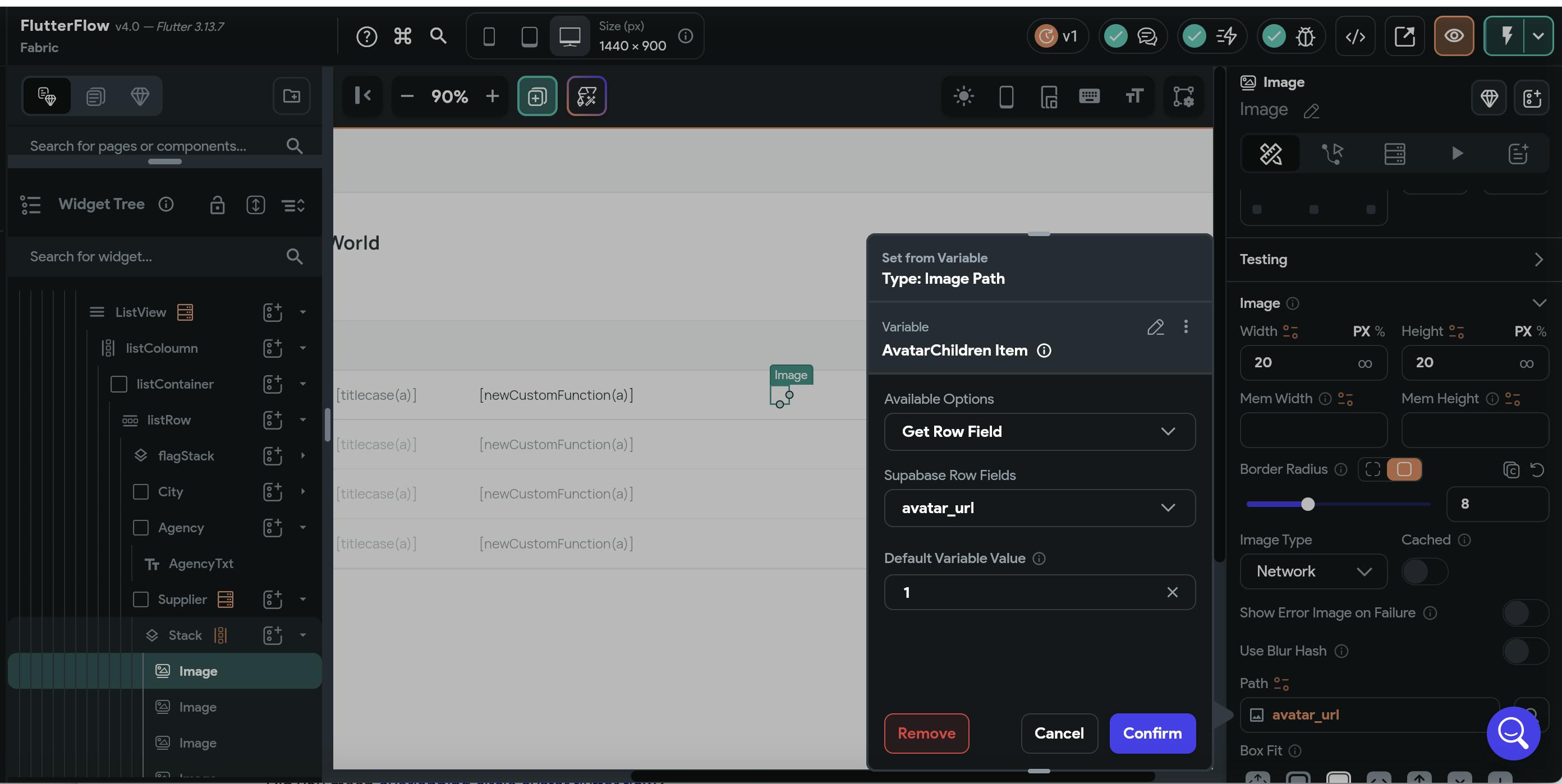Turn on Use Blur Hash
This screenshot has height=784, width=1562.
click(x=1524, y=651)
